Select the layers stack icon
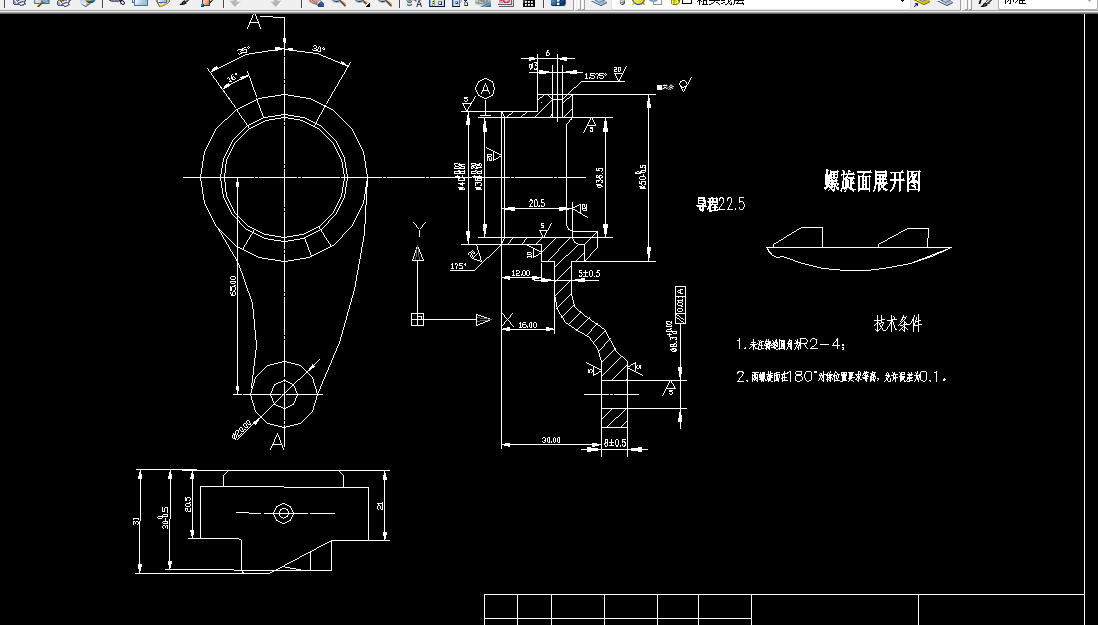The height and width of the screenshot is (625, 1098). pyautogui.click(x=599, y=6)
